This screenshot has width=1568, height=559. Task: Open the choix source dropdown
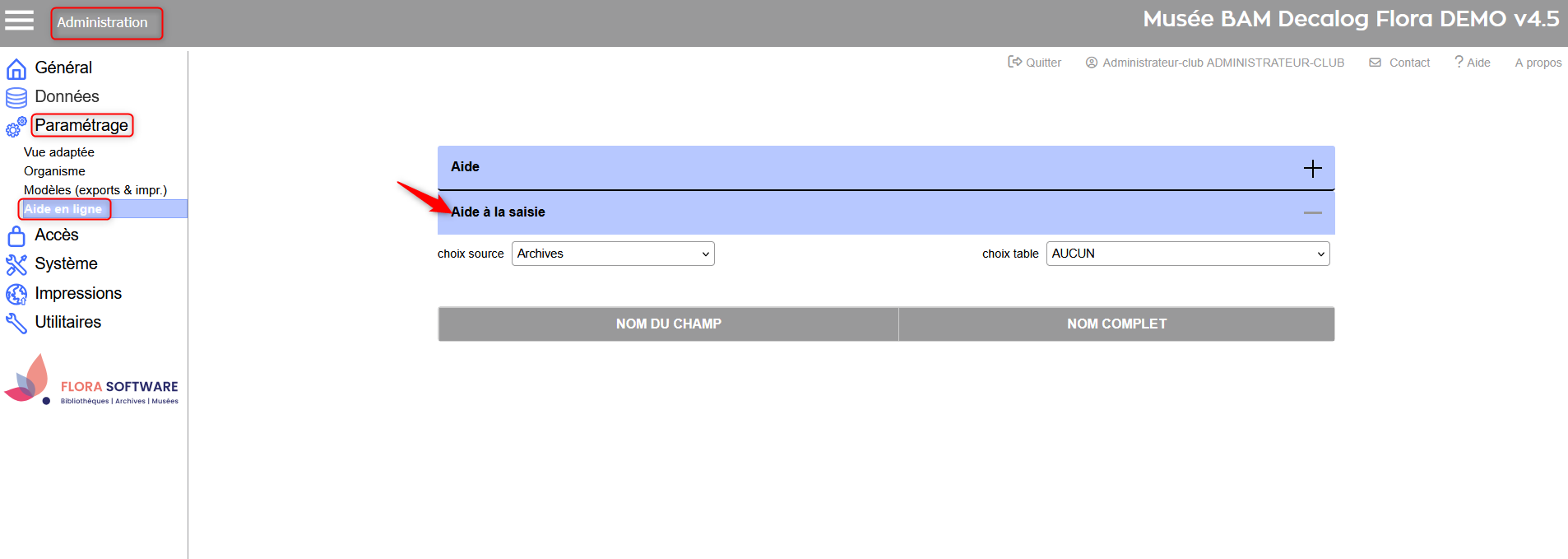click(613, 254)
